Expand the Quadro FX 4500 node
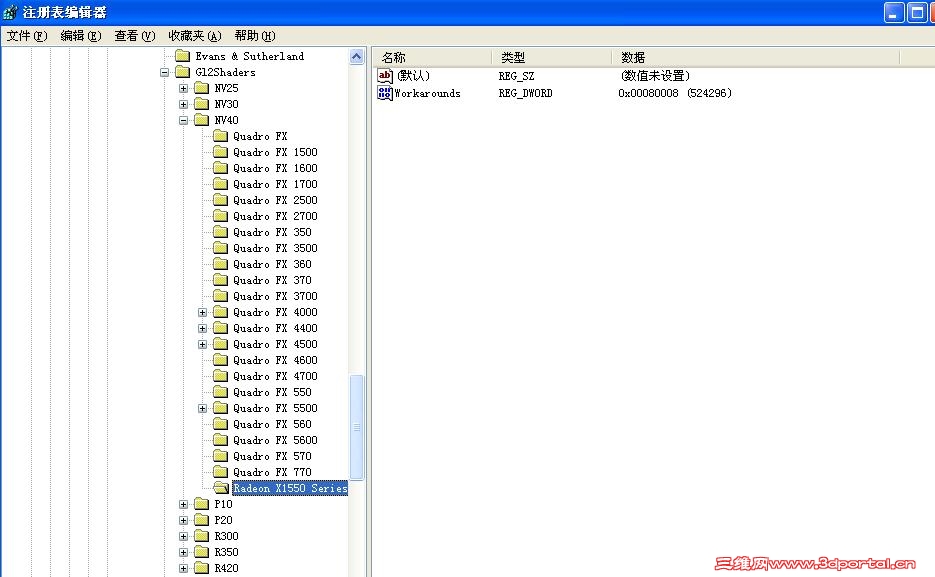 click(x=203, y=345)
